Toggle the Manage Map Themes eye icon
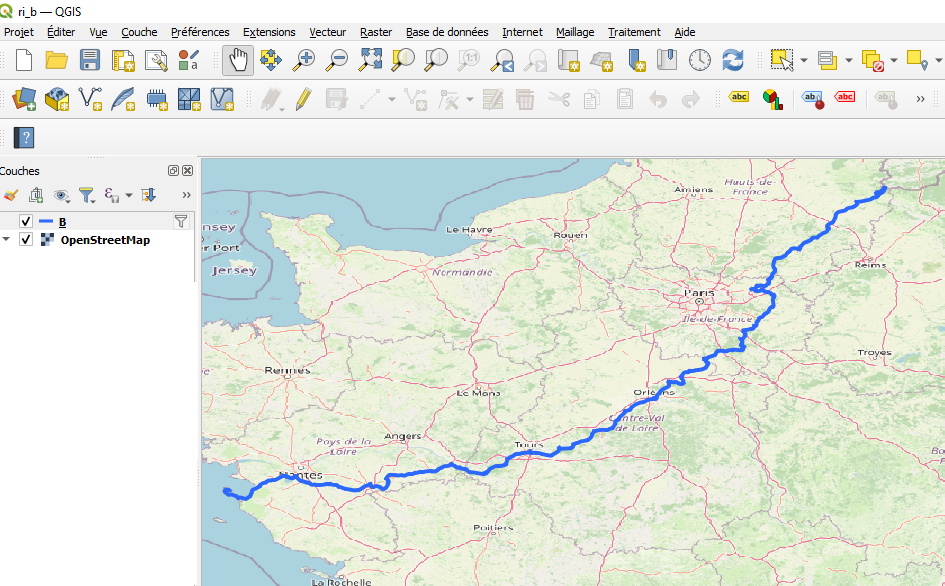This screenshot has width=945, height=586. coord(61,195)
